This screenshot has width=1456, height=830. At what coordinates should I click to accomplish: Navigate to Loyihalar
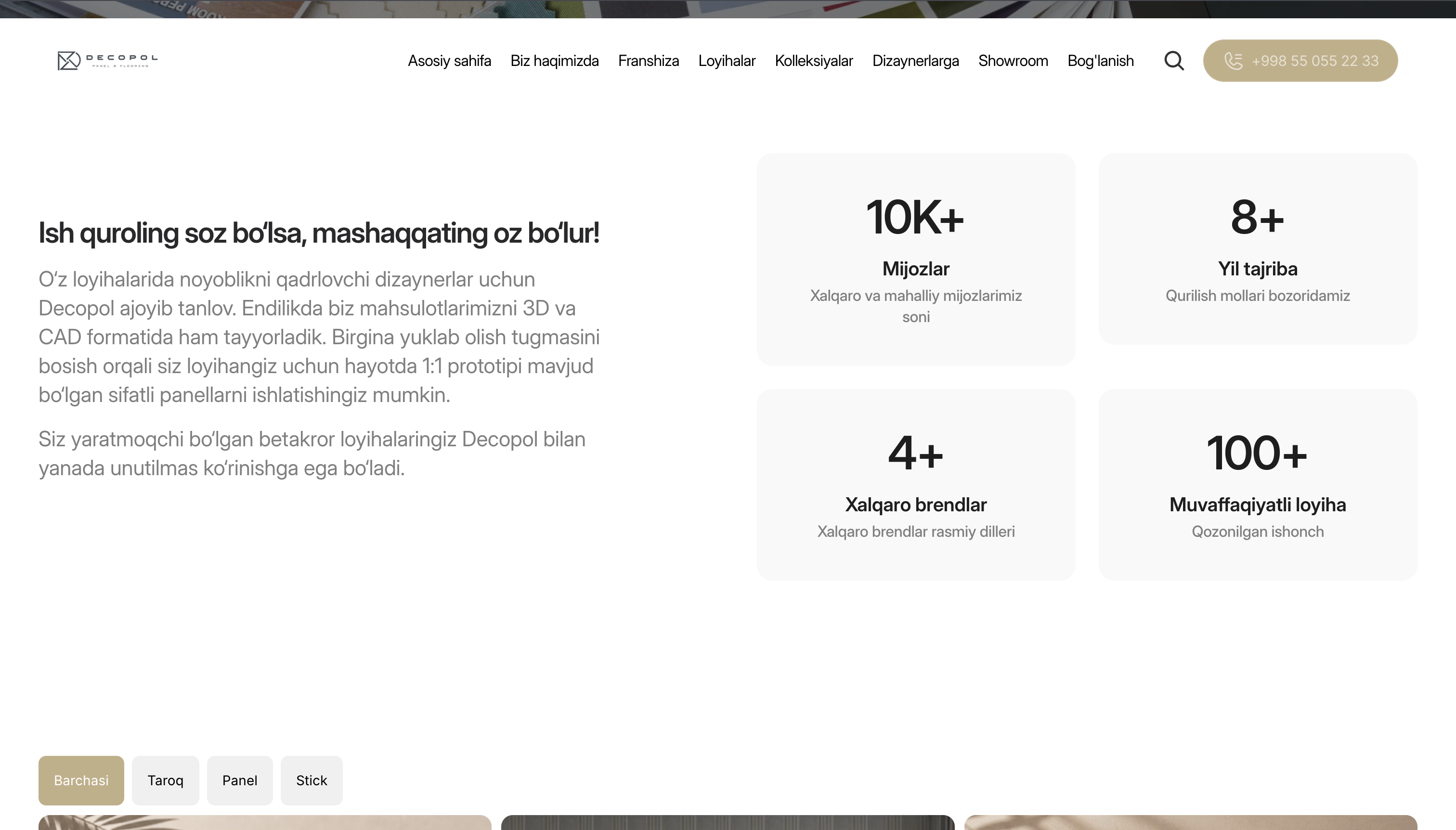(726, 61)
